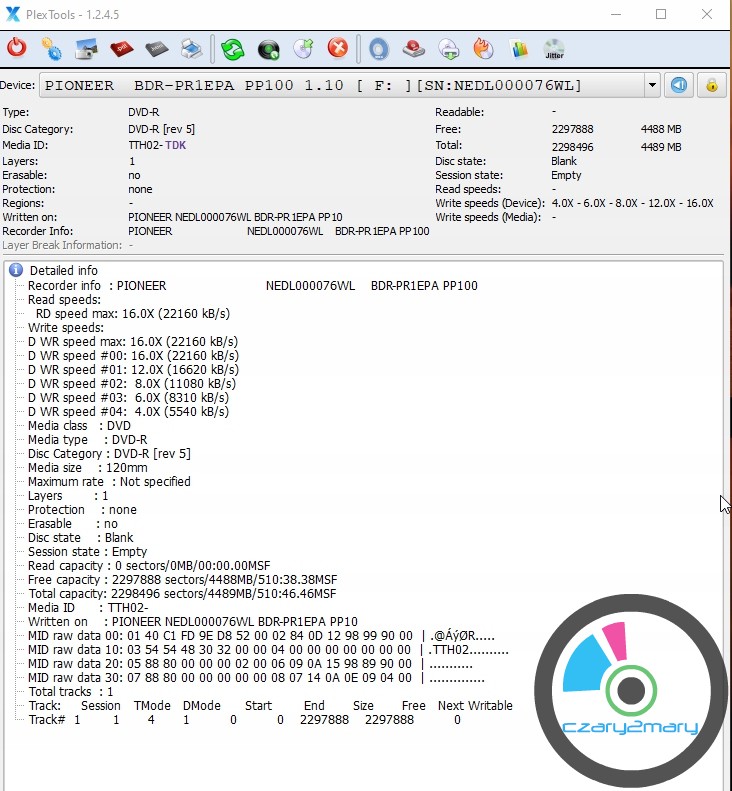Click the red X cancel toolbar icon
Viewport: 732px width, 791px height.
pos(339,48)
